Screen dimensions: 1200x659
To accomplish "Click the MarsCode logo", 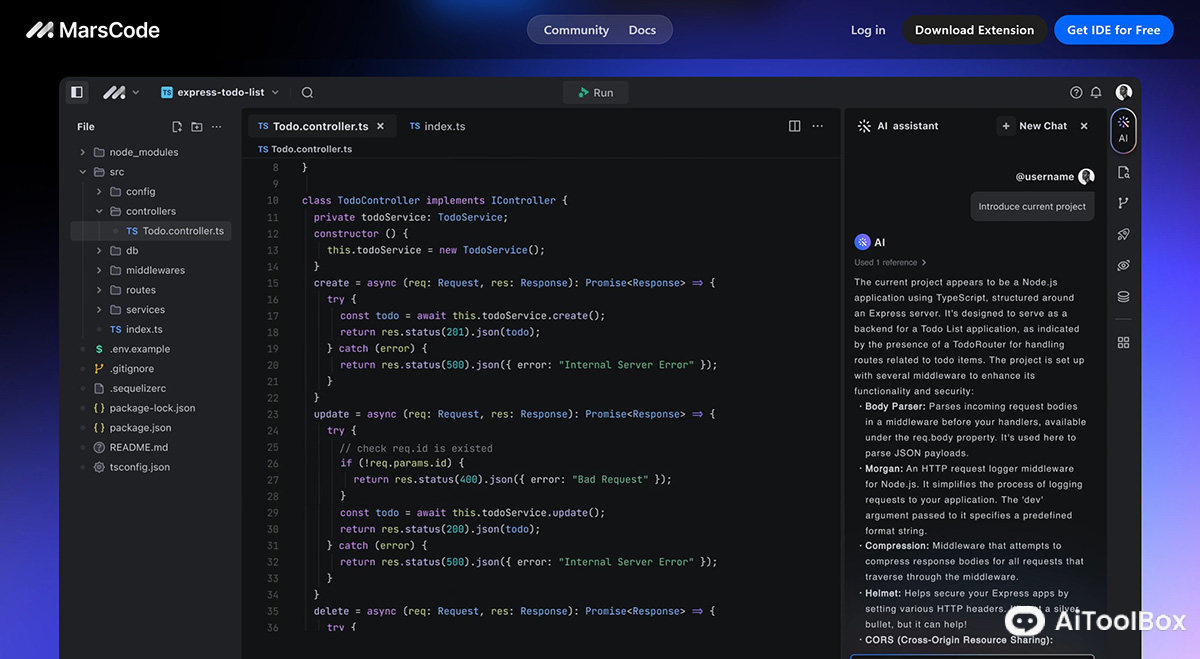I will click(92, 30).
